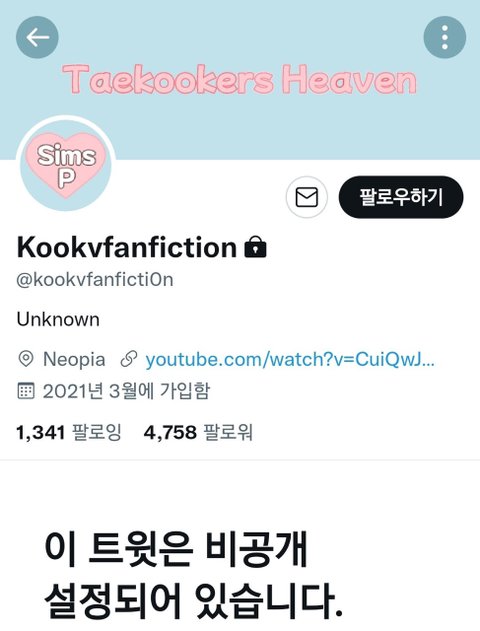This screenshot has height=631, width=480.
Task: View the 4,758 팔로워 followers list
Action: (198, 433)
